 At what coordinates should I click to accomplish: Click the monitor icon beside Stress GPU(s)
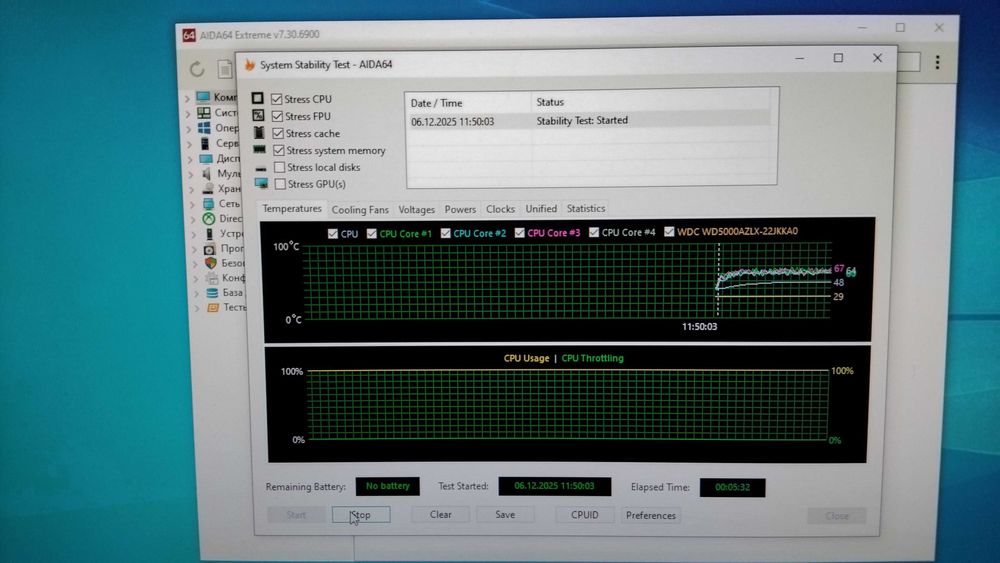(261, 184)
